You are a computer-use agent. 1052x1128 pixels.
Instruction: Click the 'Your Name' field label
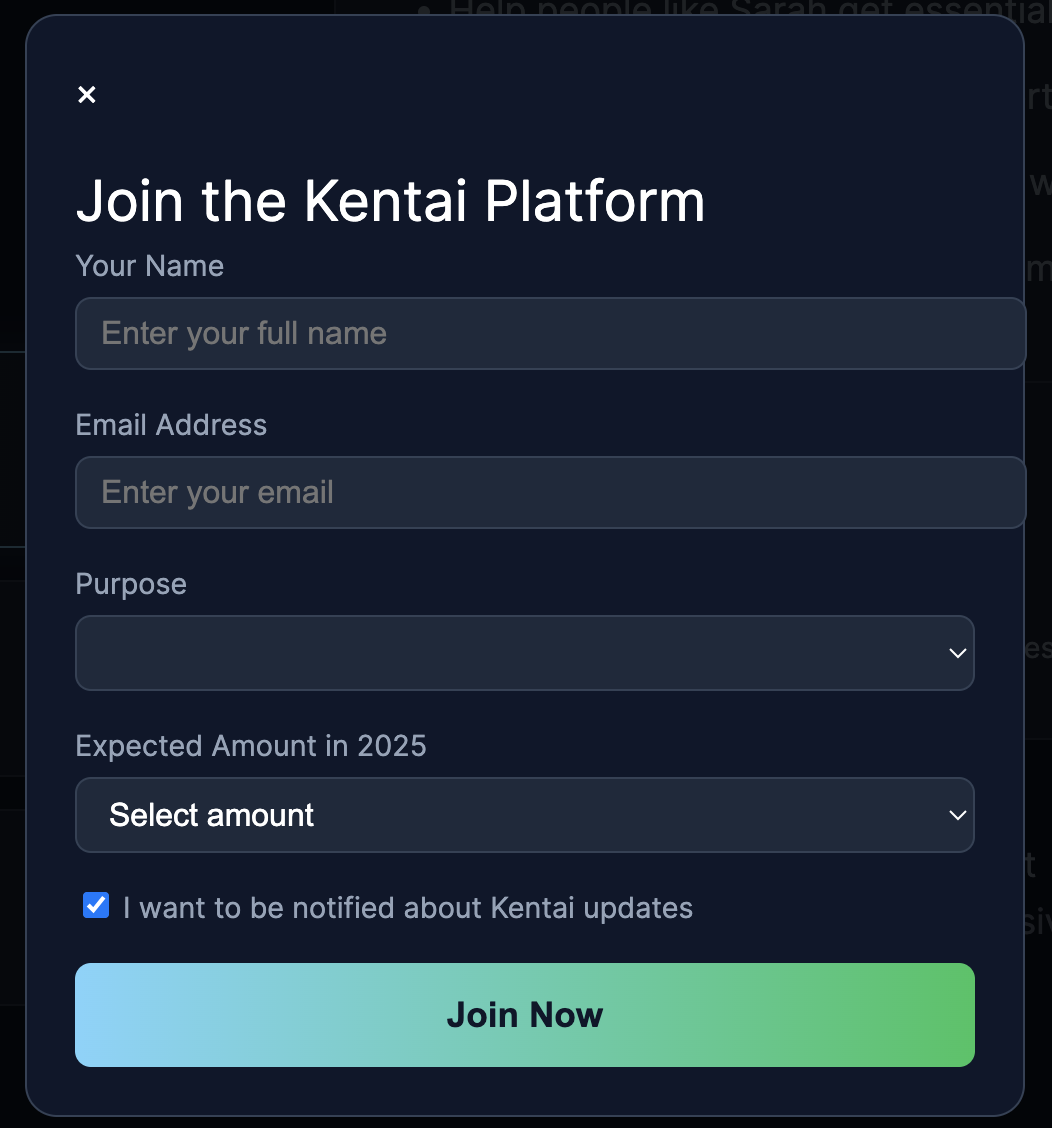point(150,266)
